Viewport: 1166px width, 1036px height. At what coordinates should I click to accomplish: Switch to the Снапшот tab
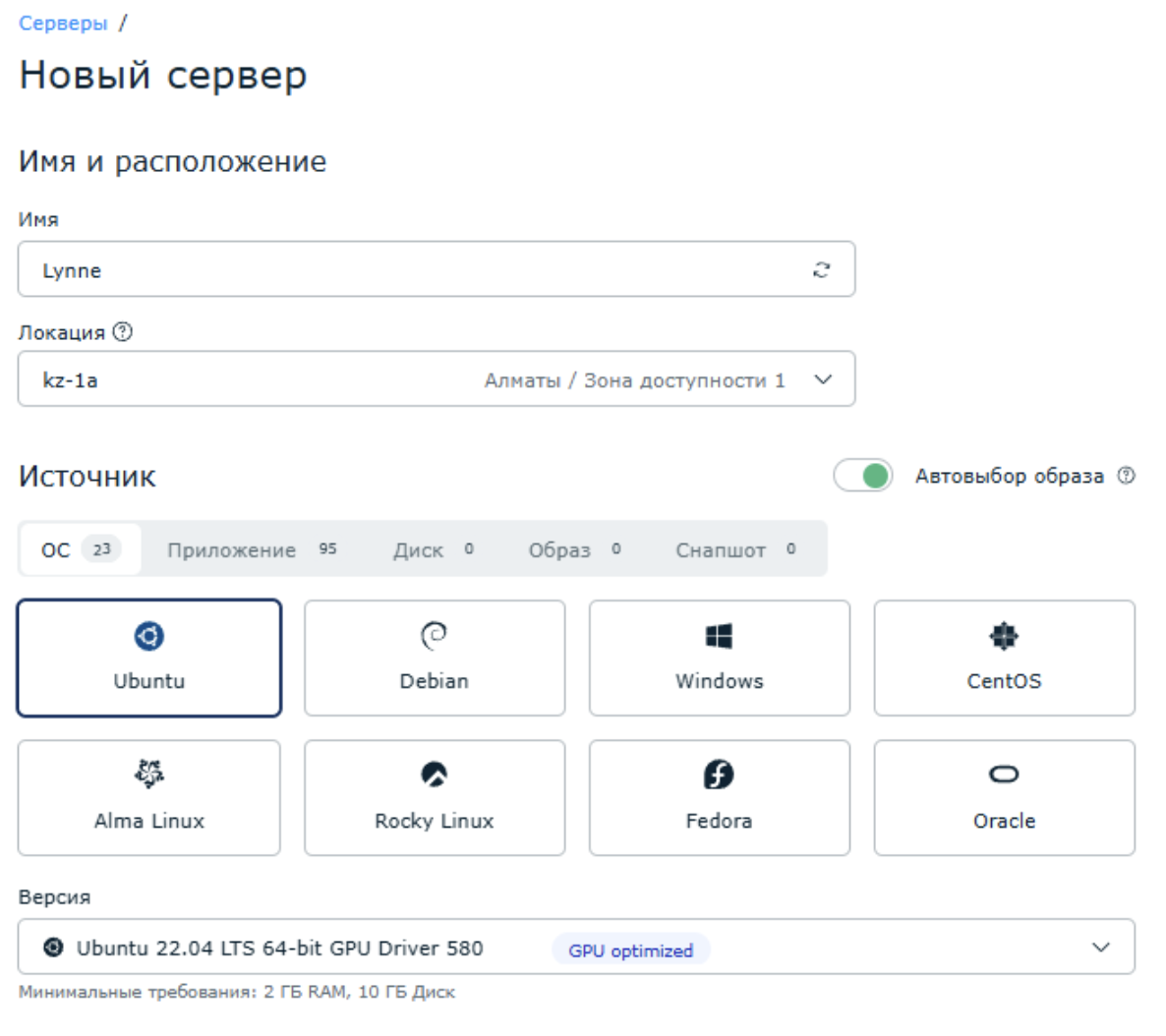[x=735, y=549]
